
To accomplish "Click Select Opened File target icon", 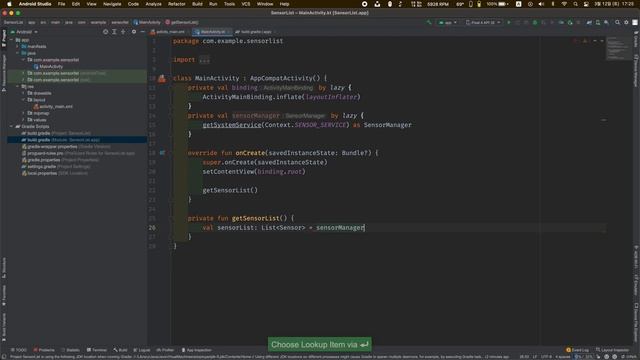I will point(105,32).
